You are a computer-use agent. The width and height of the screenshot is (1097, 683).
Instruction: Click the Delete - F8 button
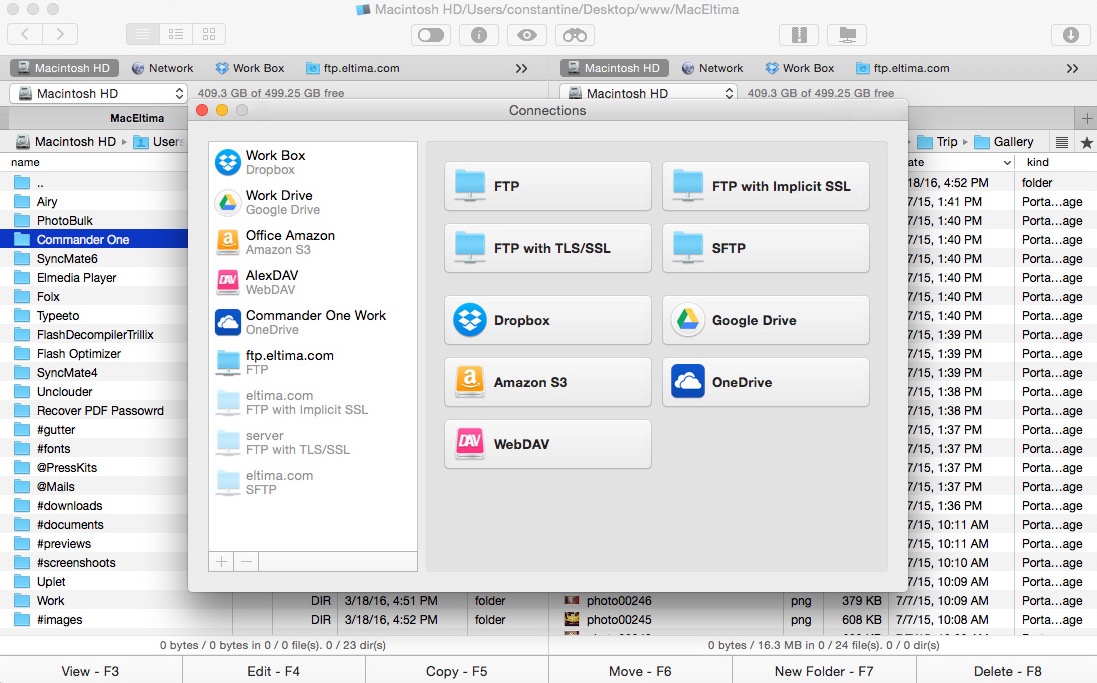tap(1007, 671)
